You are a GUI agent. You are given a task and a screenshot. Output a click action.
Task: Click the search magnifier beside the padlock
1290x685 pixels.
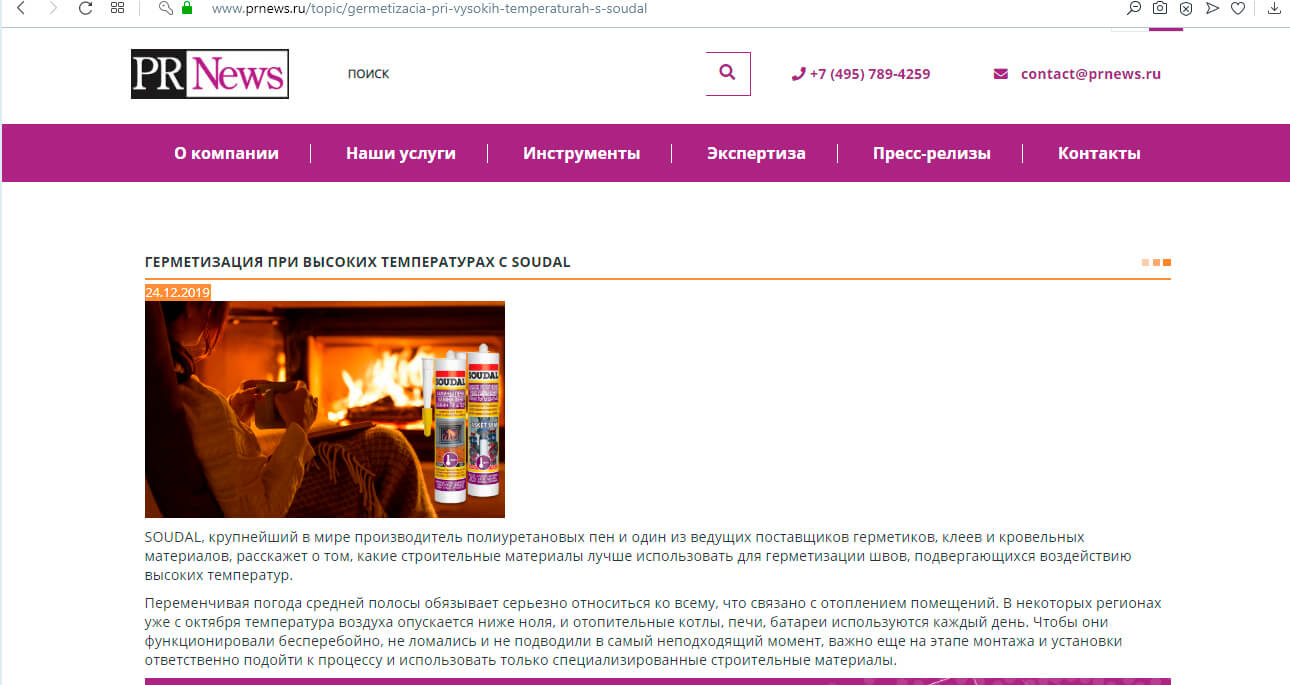click(166, 8)
